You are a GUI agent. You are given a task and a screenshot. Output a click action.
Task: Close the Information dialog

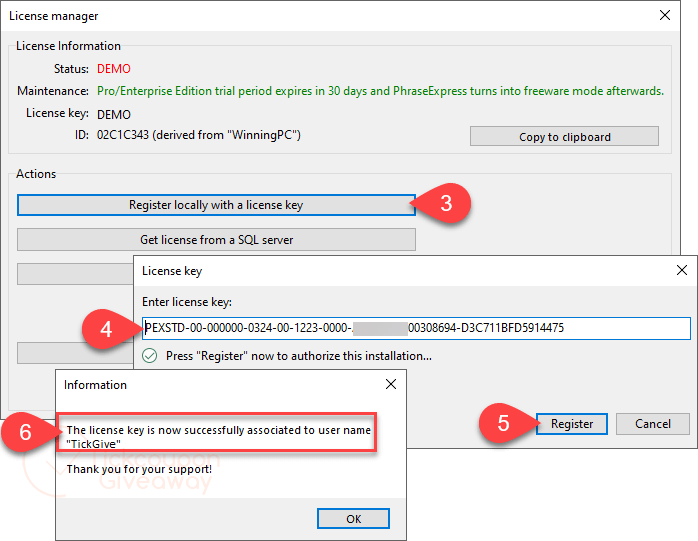pos(391,384)
